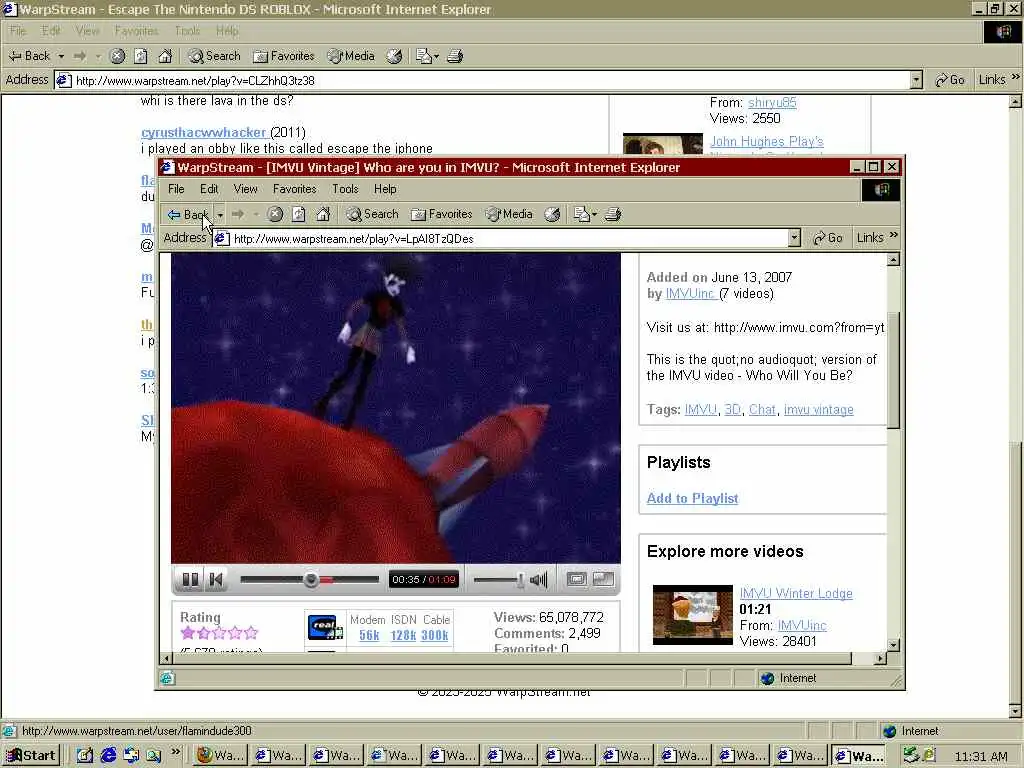
Task: Switch player to normal-size view icon
Action: pyautogui.click(x=576, y=579)
